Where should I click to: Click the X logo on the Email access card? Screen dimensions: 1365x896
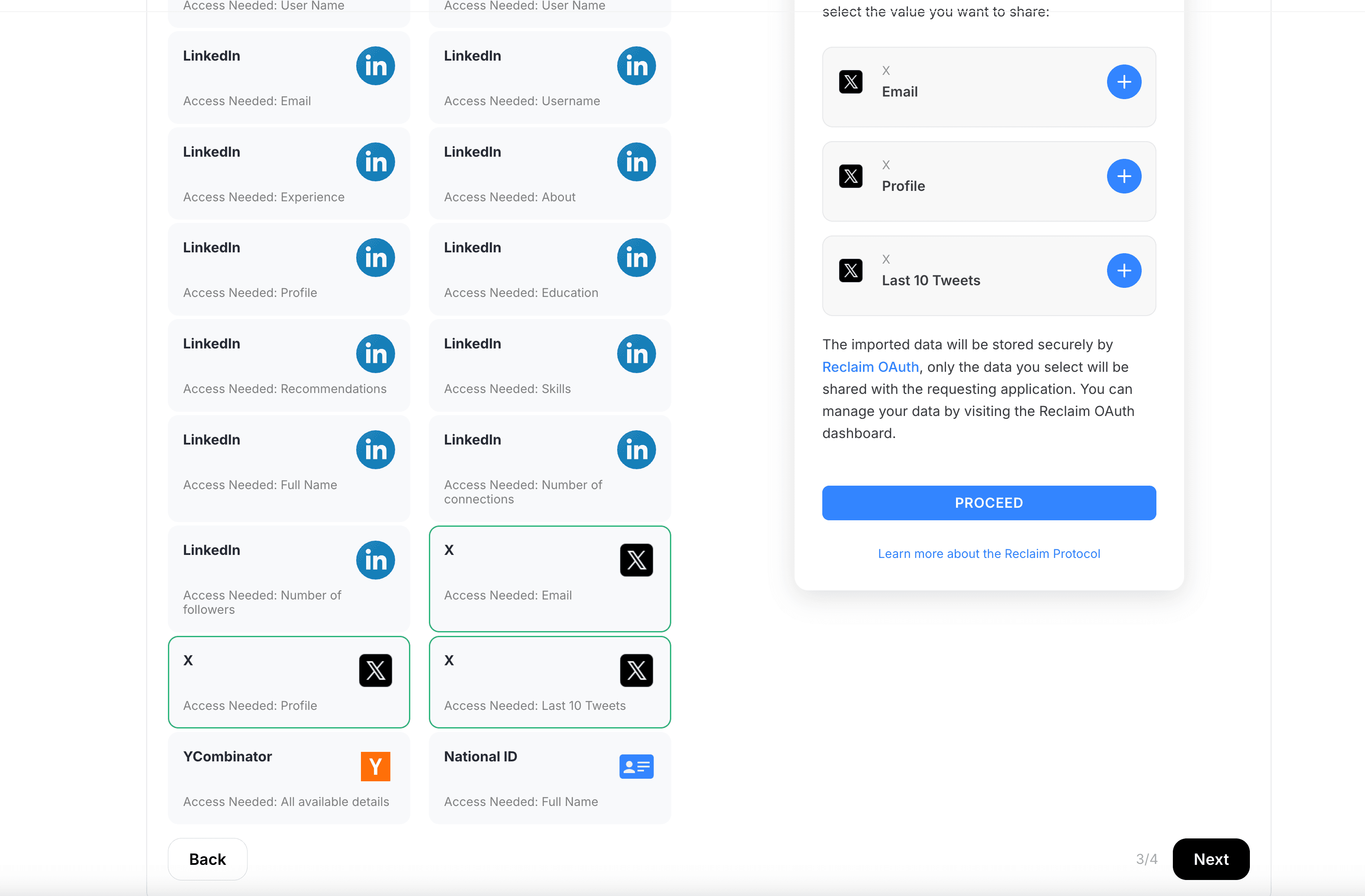[x=637, y=560]
